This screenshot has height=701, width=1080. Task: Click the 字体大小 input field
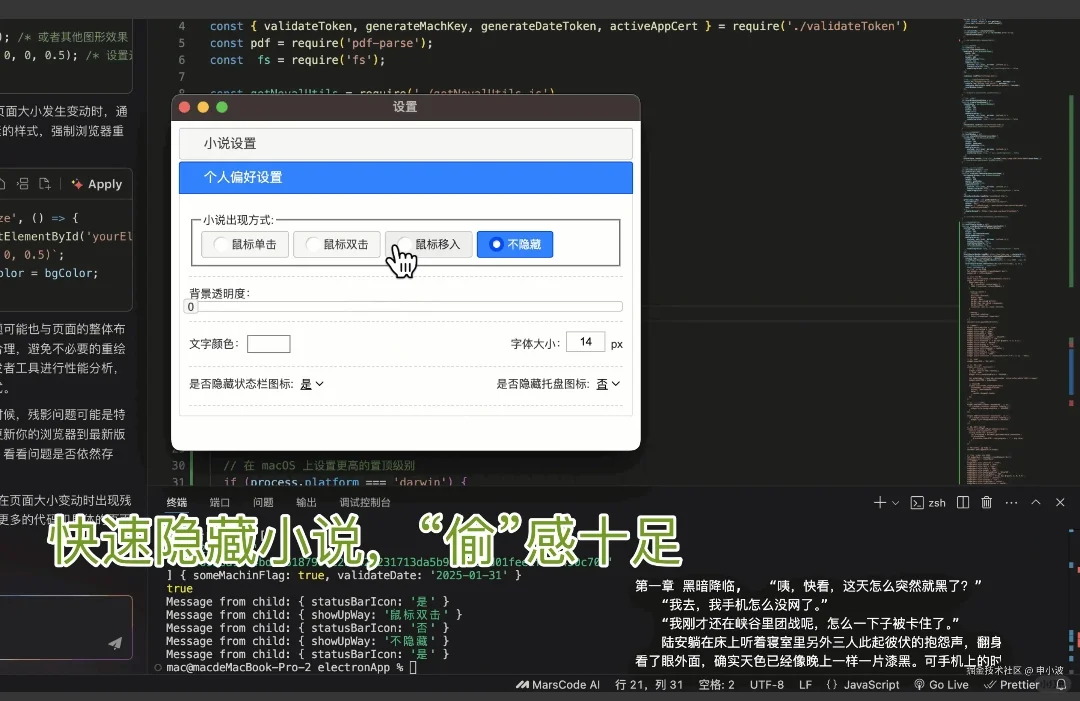click(585, 342)
